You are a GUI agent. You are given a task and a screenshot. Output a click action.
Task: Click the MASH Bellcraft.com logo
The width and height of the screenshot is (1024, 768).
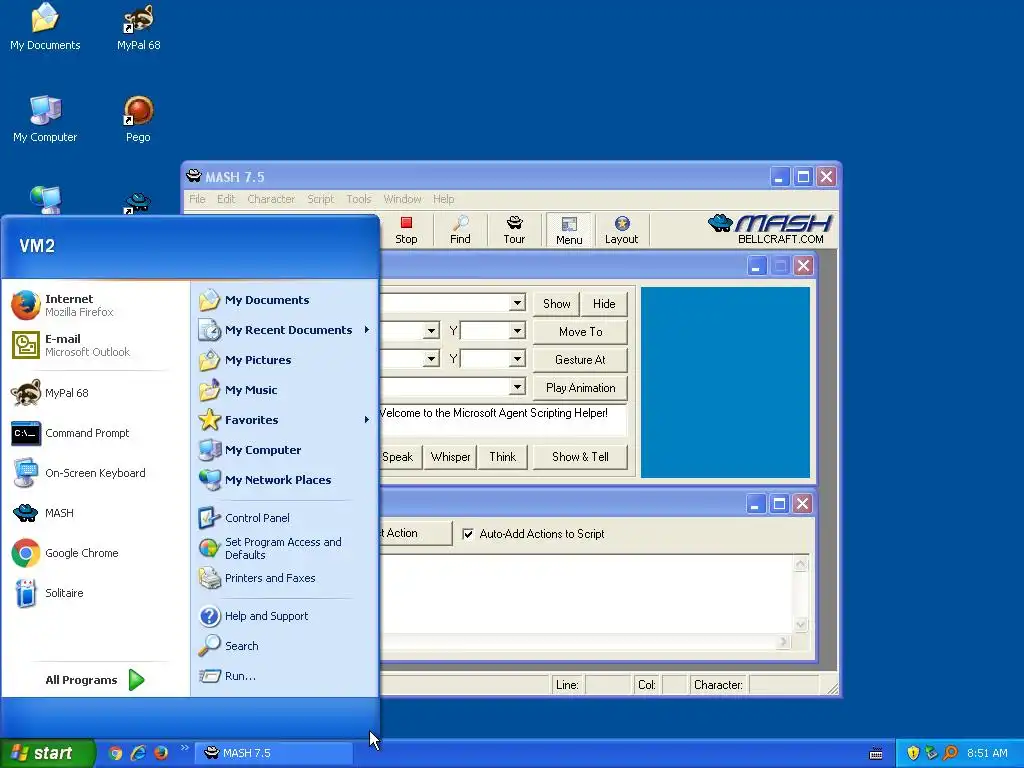coord(770,229)
